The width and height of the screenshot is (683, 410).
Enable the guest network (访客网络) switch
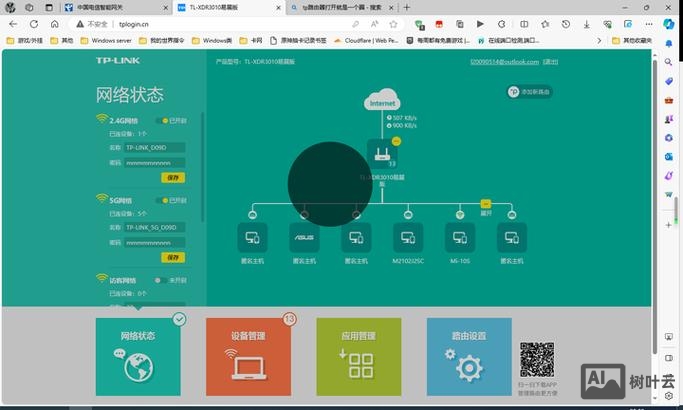160,280
